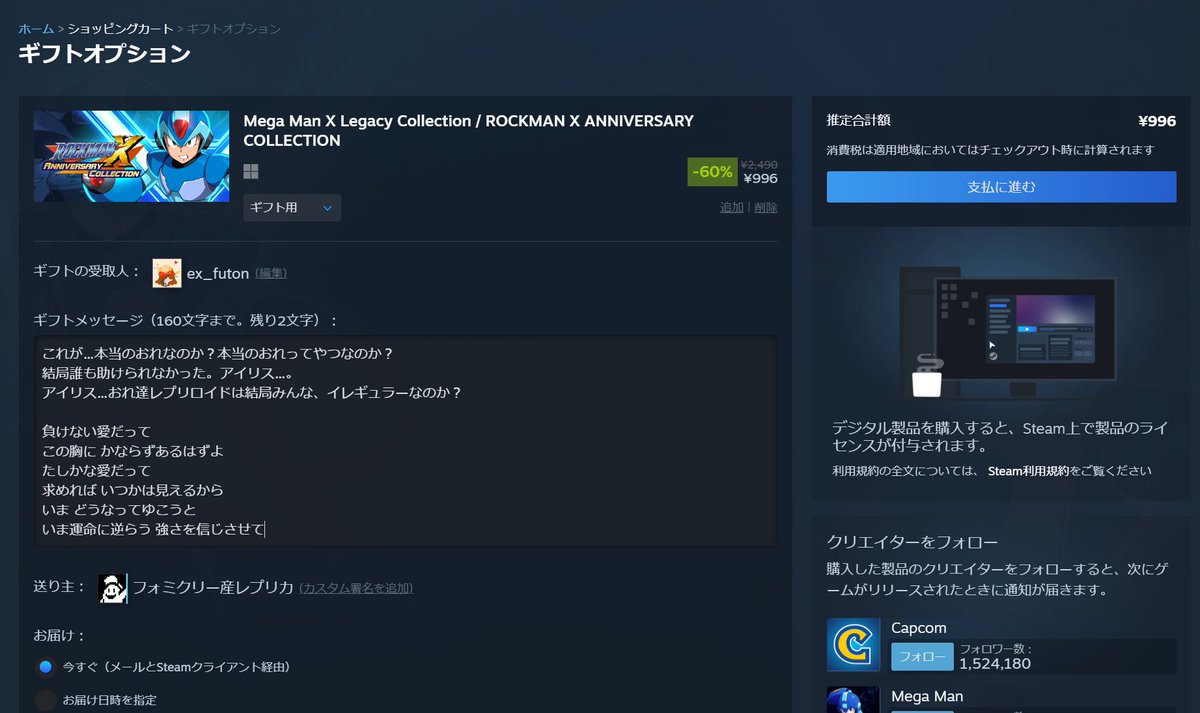Click the 追加 link
The width and height of the screenshot is (1200, 713).
click(x=731, y=207)
